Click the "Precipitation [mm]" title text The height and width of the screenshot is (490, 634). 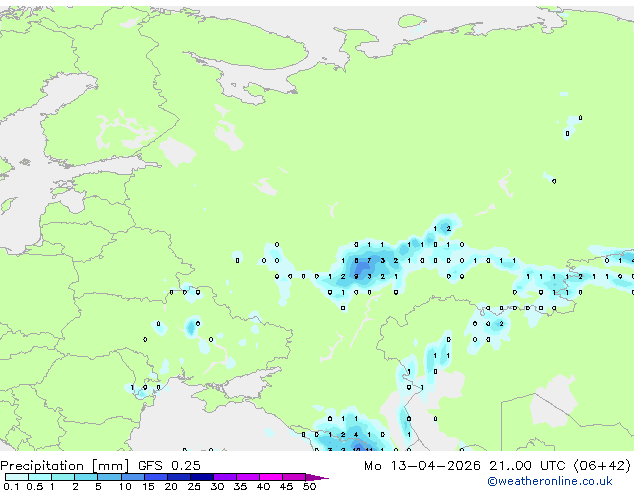64,466
